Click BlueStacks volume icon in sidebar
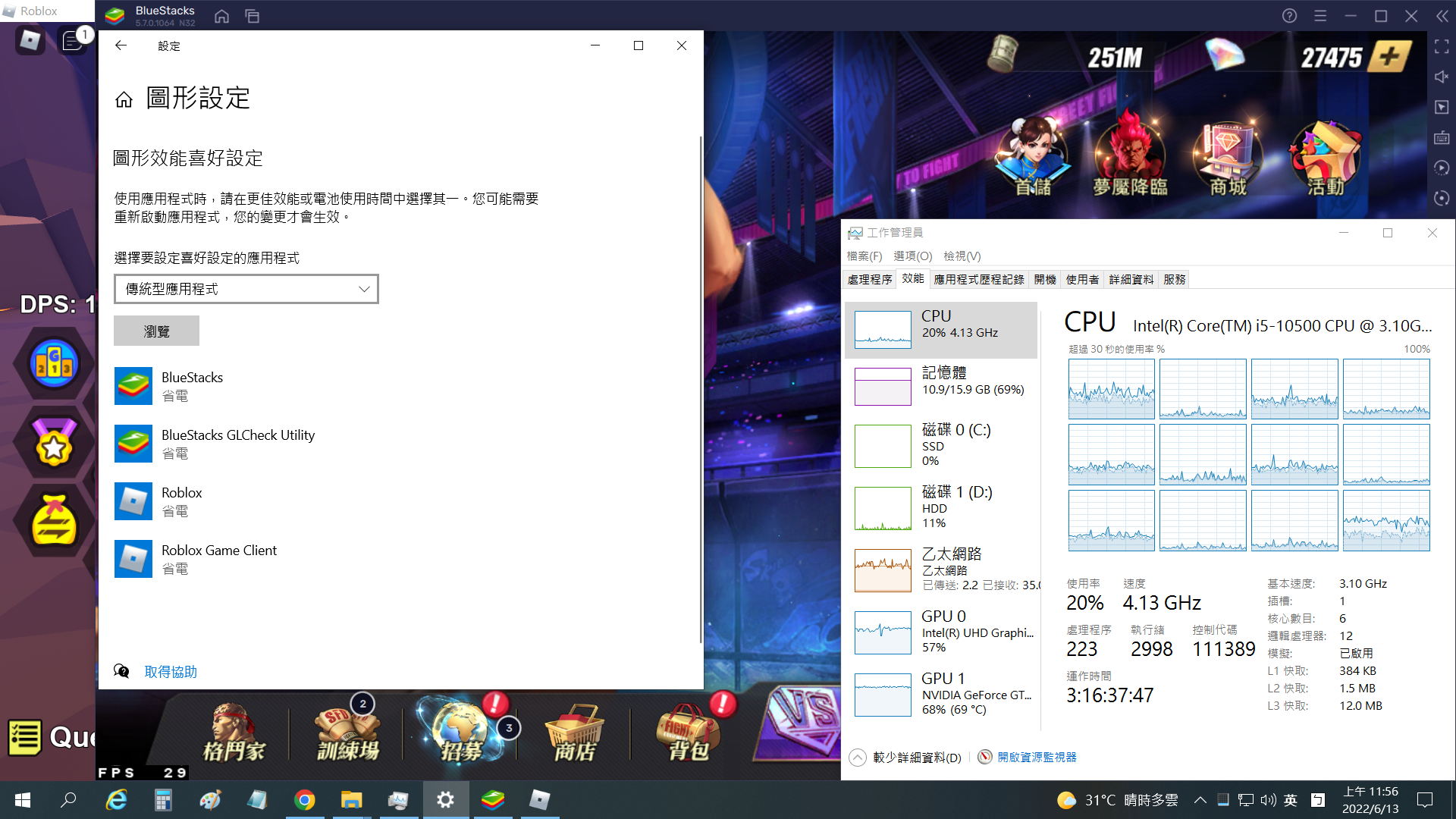 pyautogui.click(x=1442, y=77)
